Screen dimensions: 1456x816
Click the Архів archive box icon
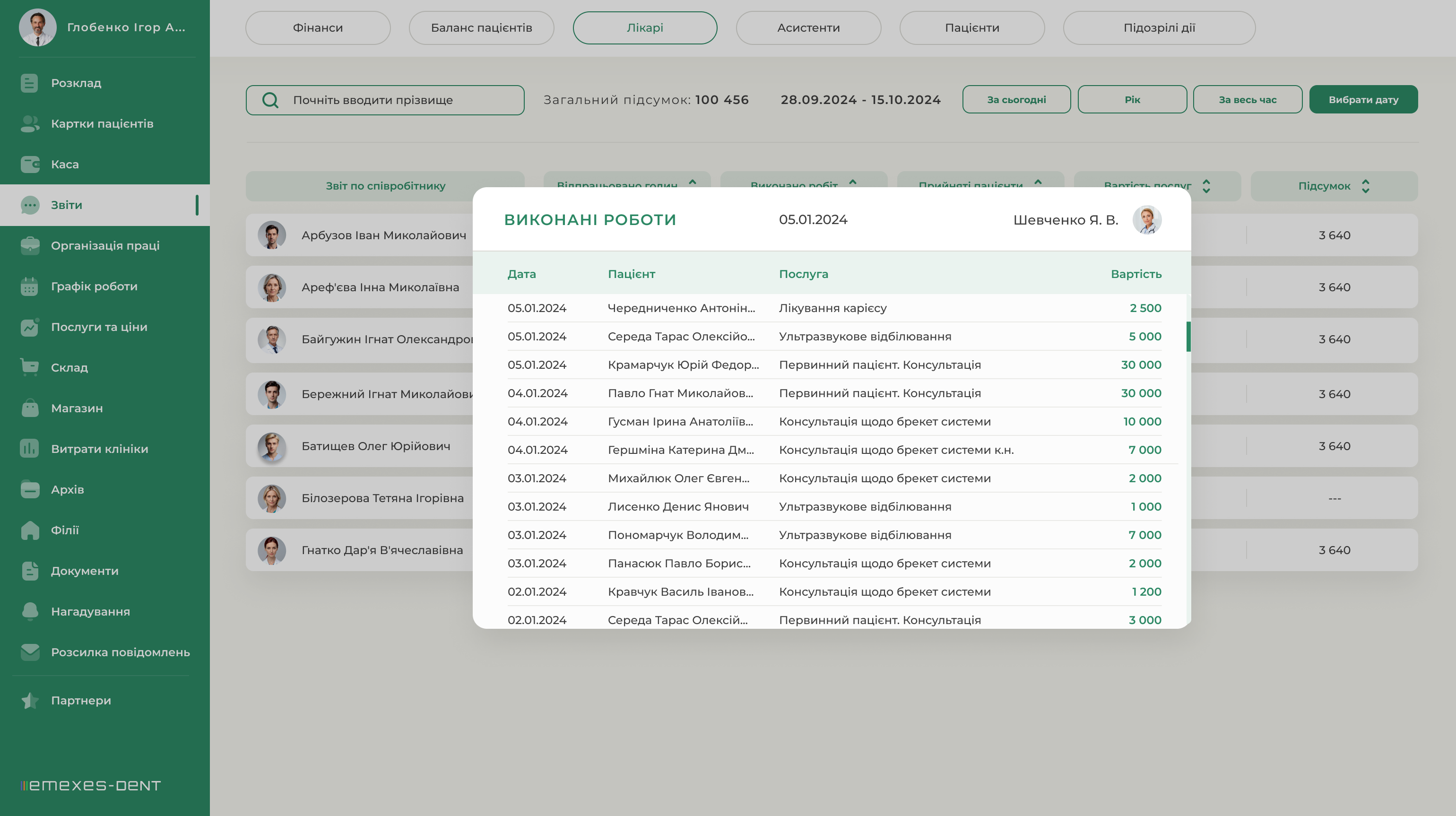click(29, 489)
